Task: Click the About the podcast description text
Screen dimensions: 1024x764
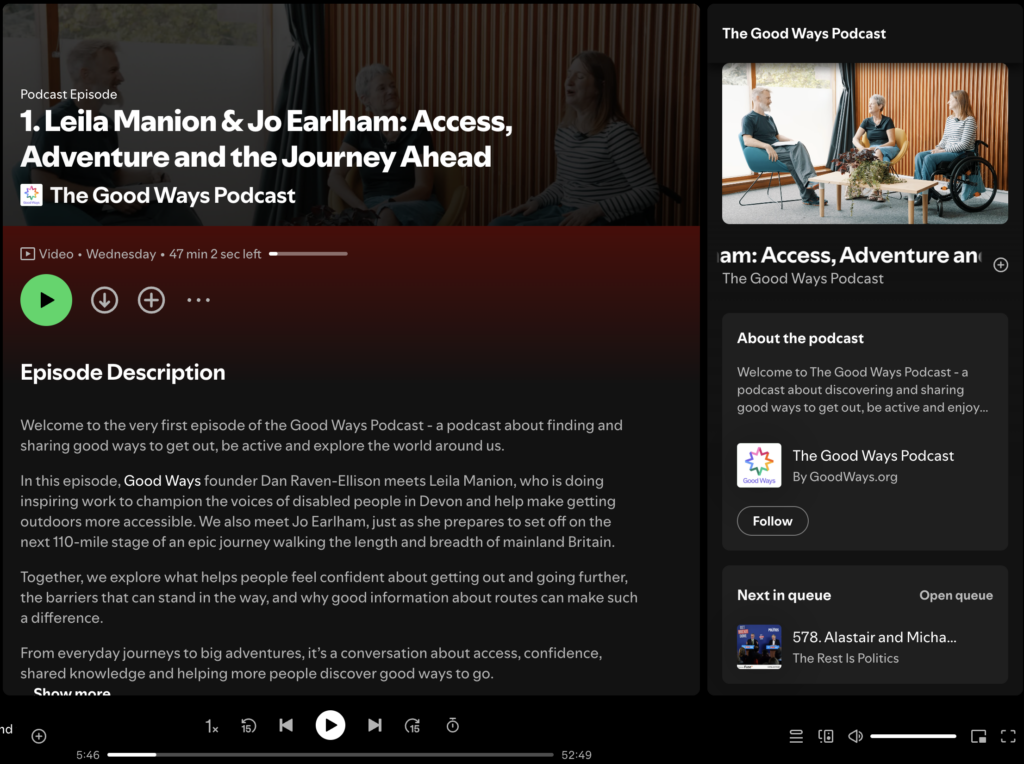Action: point(862,390)
